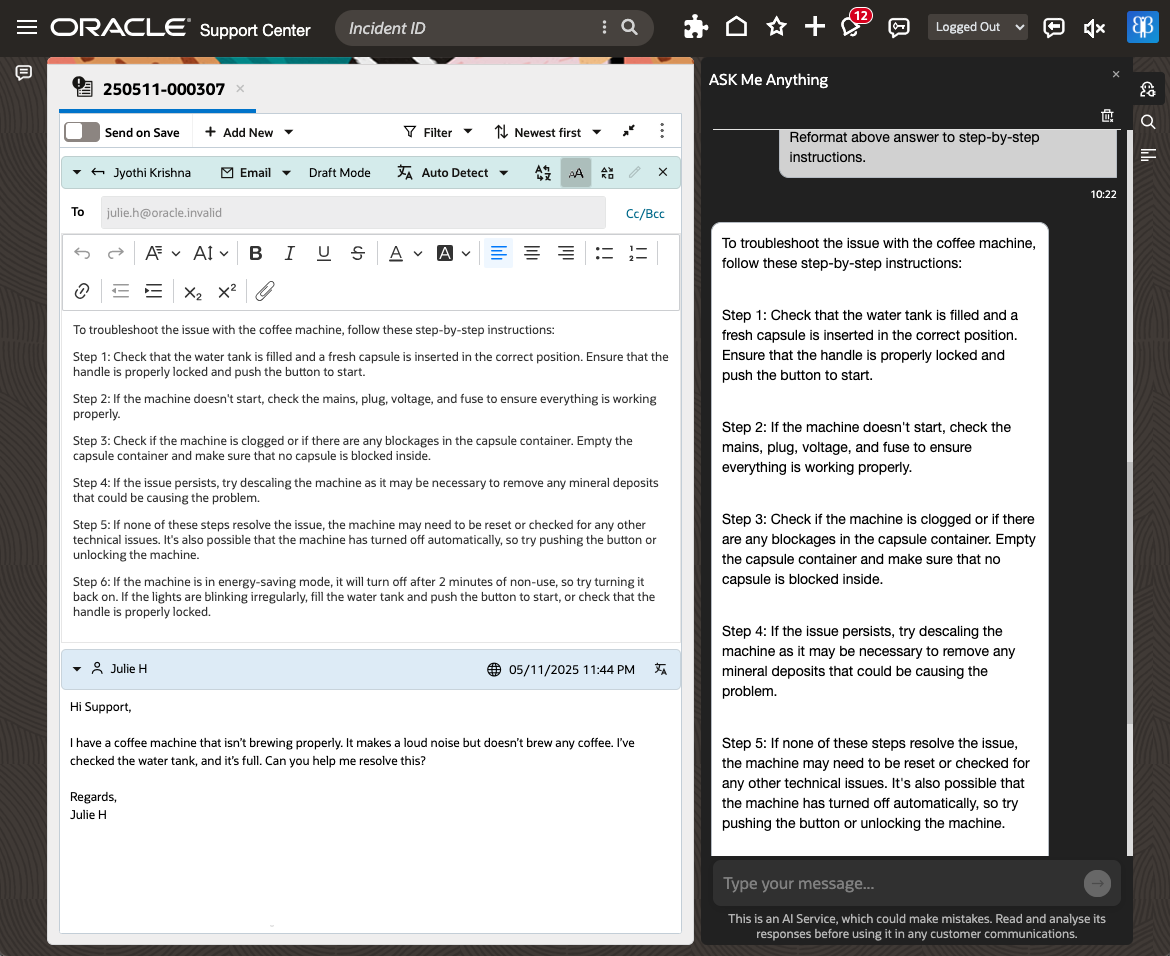This screenshot has width=1170, height=956.
Task: Apply strikethrough formatting
Action: coord(357,254)
